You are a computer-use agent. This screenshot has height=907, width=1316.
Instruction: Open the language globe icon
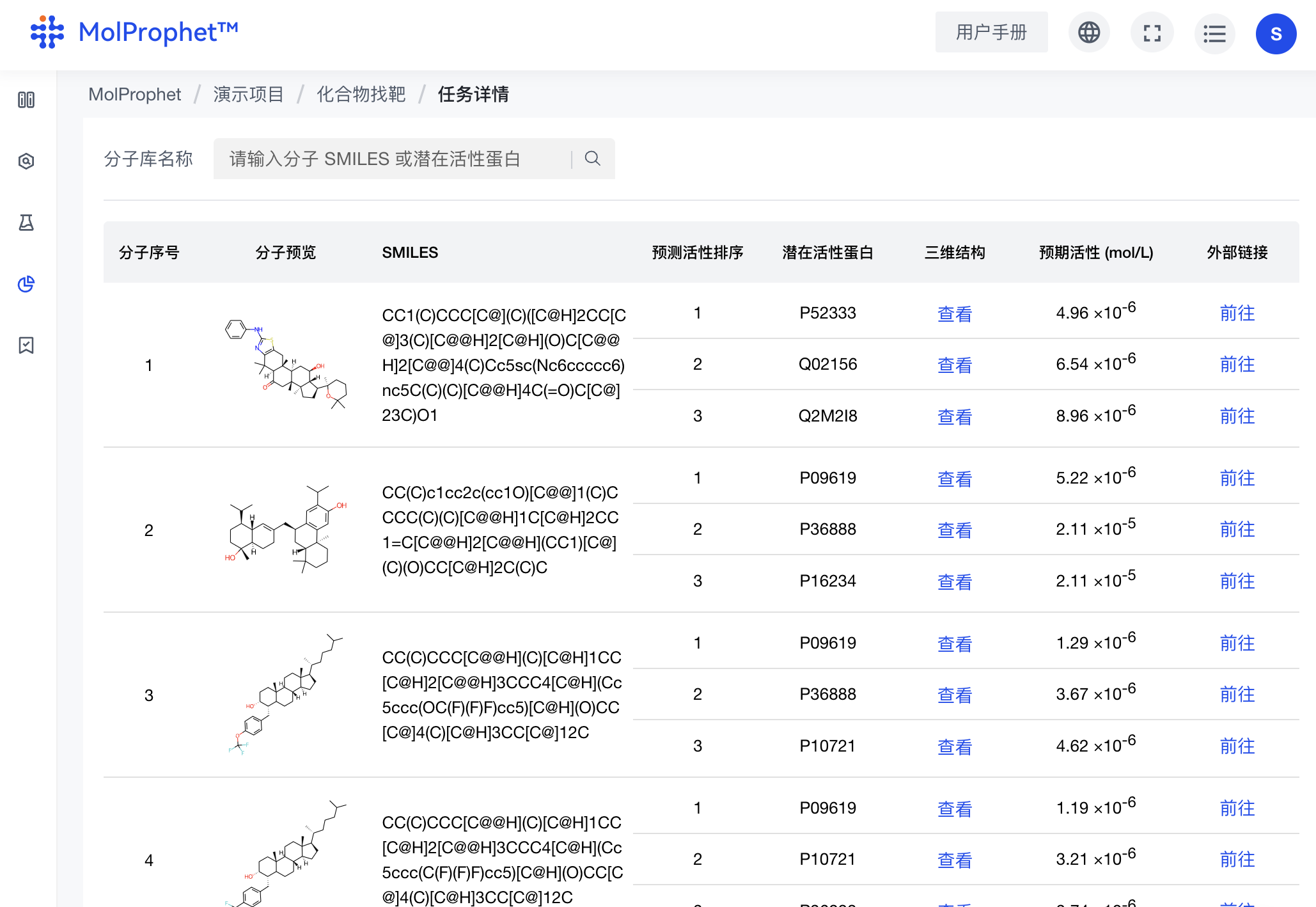[1089, 33]
